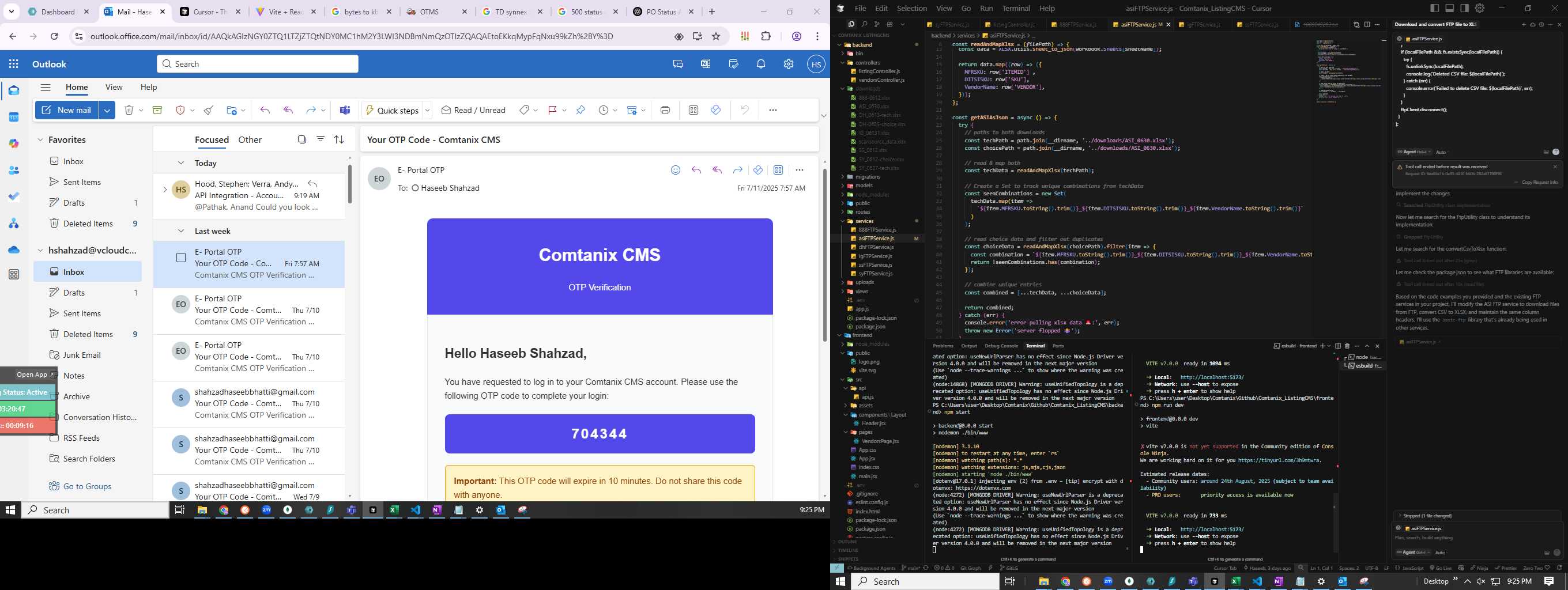Open the Outlook app launcher grid
The width and height of the screenshot is (1568, 590).
pyautogui.click(x=14, y=64)
